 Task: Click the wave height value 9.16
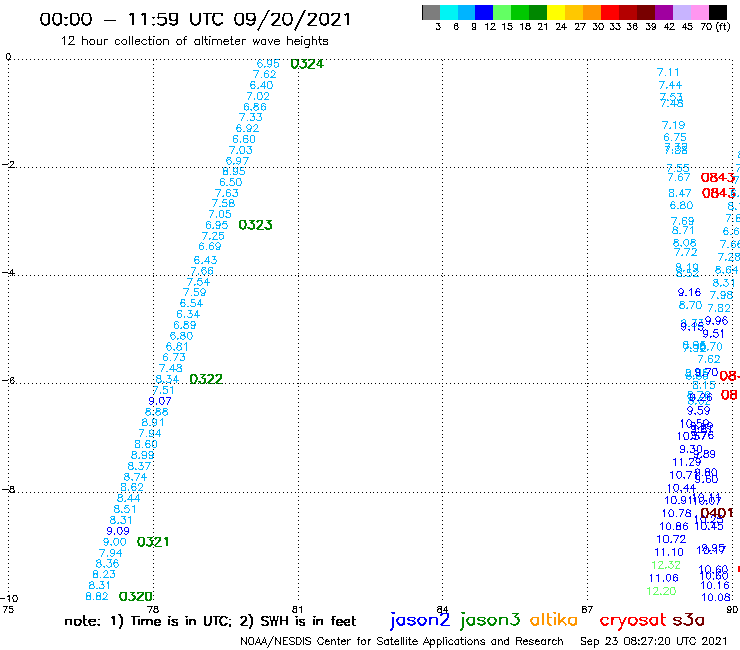(x=690, y=293)
